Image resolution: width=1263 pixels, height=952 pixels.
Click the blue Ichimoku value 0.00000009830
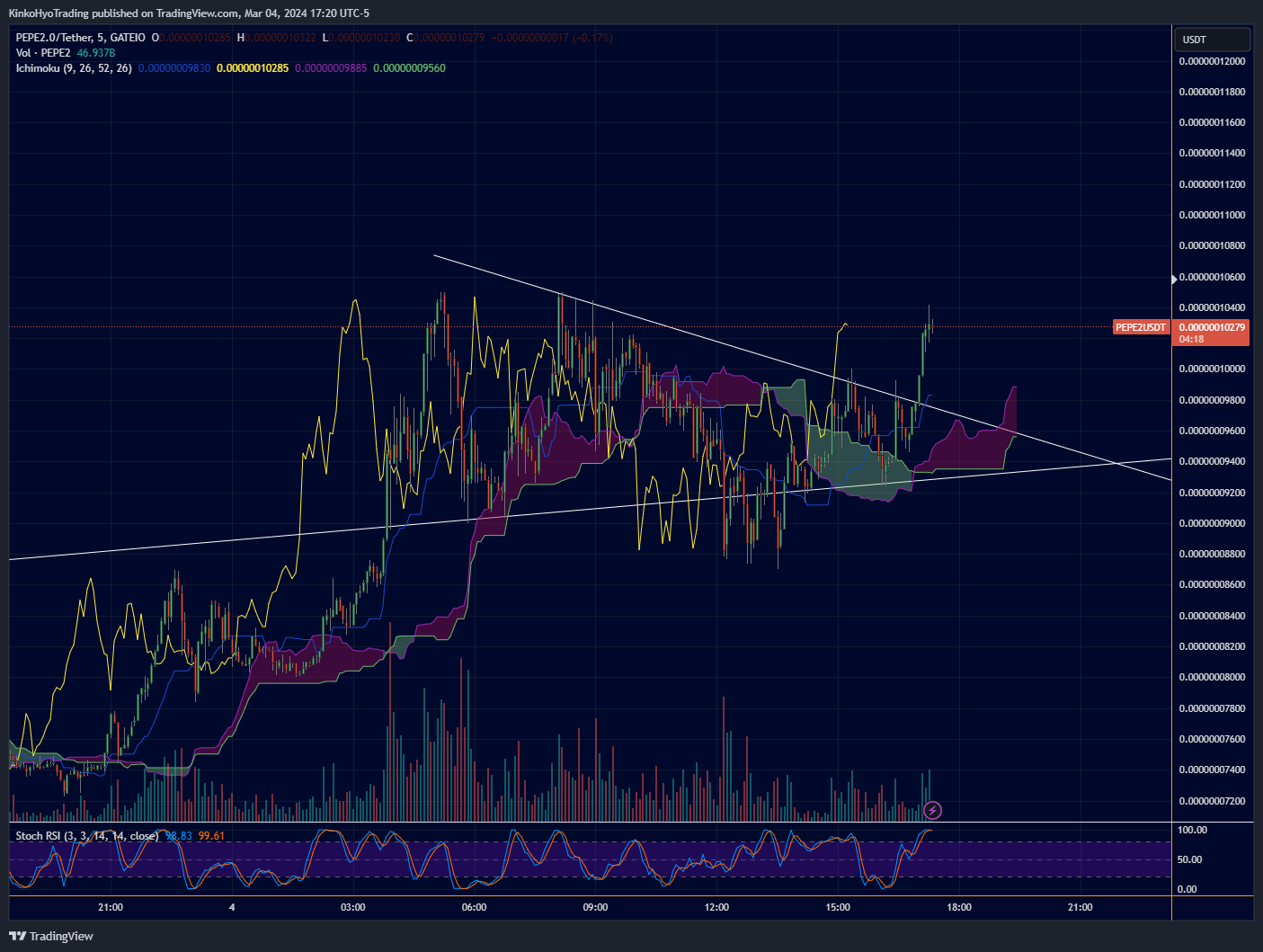click(x=174, y=68)
